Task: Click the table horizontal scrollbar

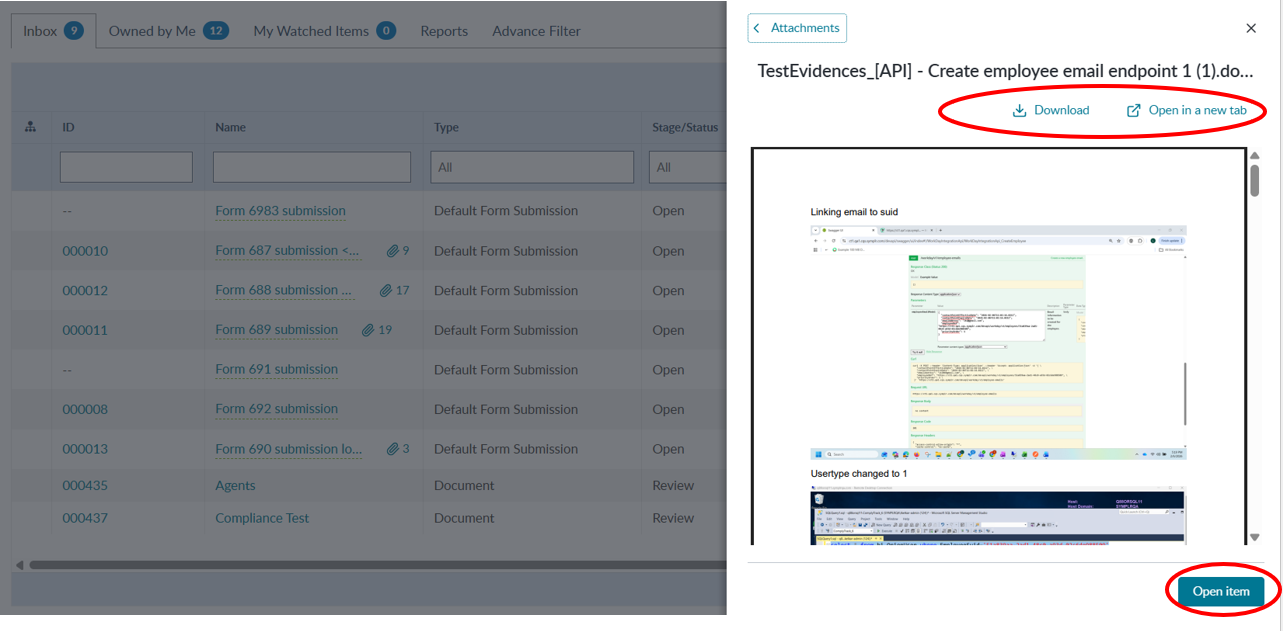Action: (378, 565)
